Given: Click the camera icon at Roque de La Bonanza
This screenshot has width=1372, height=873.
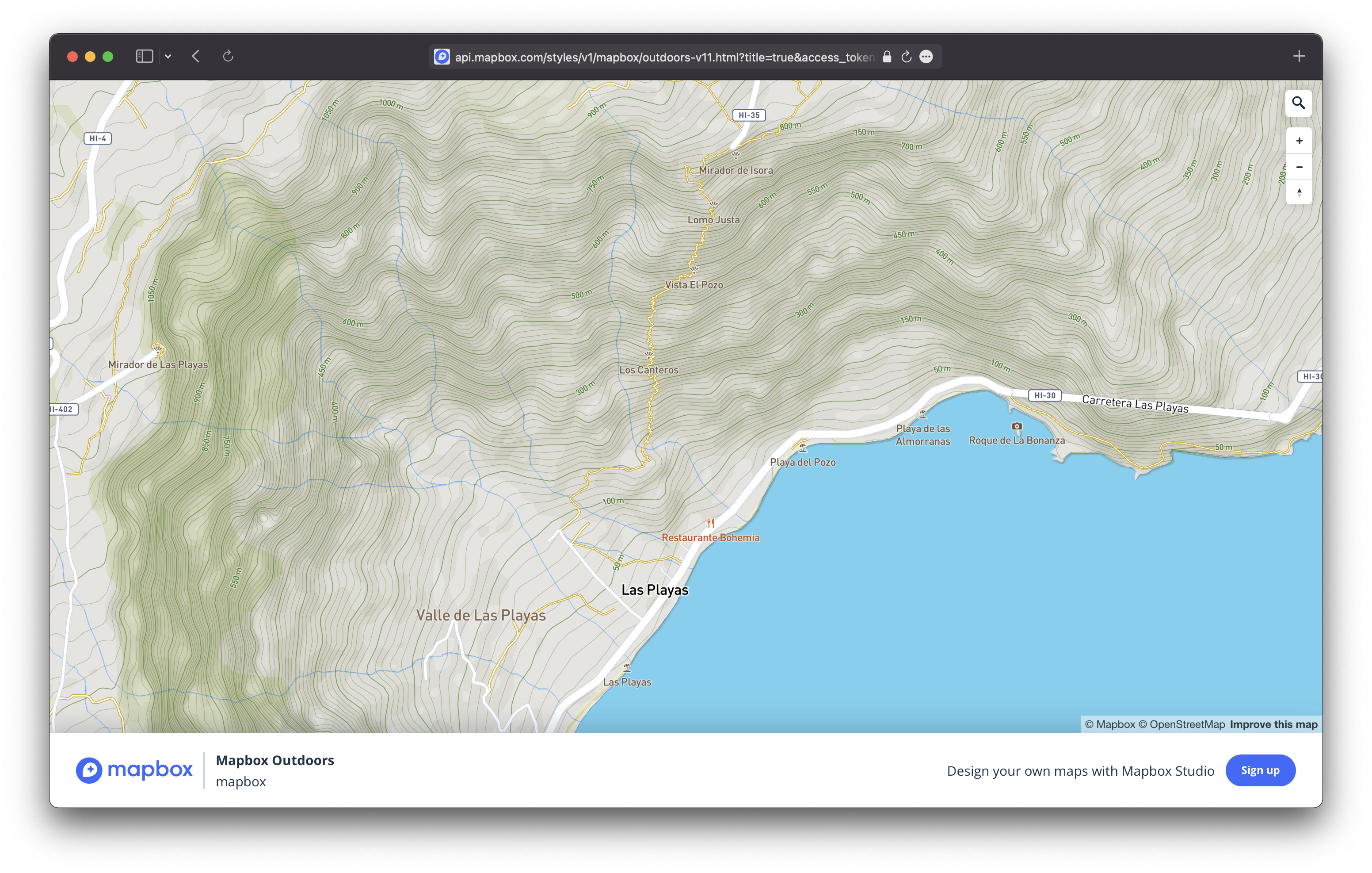Looking at the screenshot, I should click(1017, 425).
